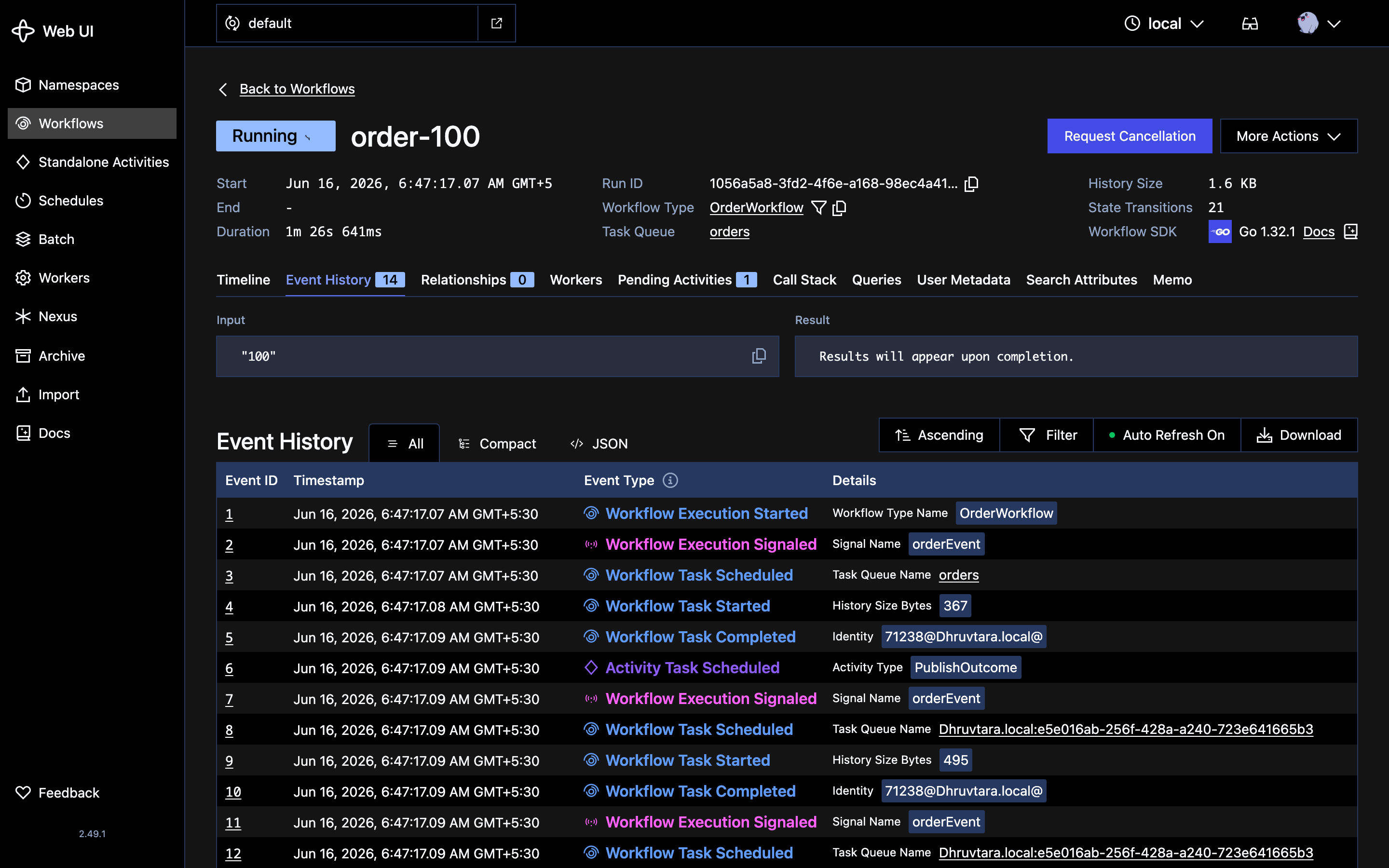Select the All event view
Screen dimensions: 1389x868
coord(404,443)
